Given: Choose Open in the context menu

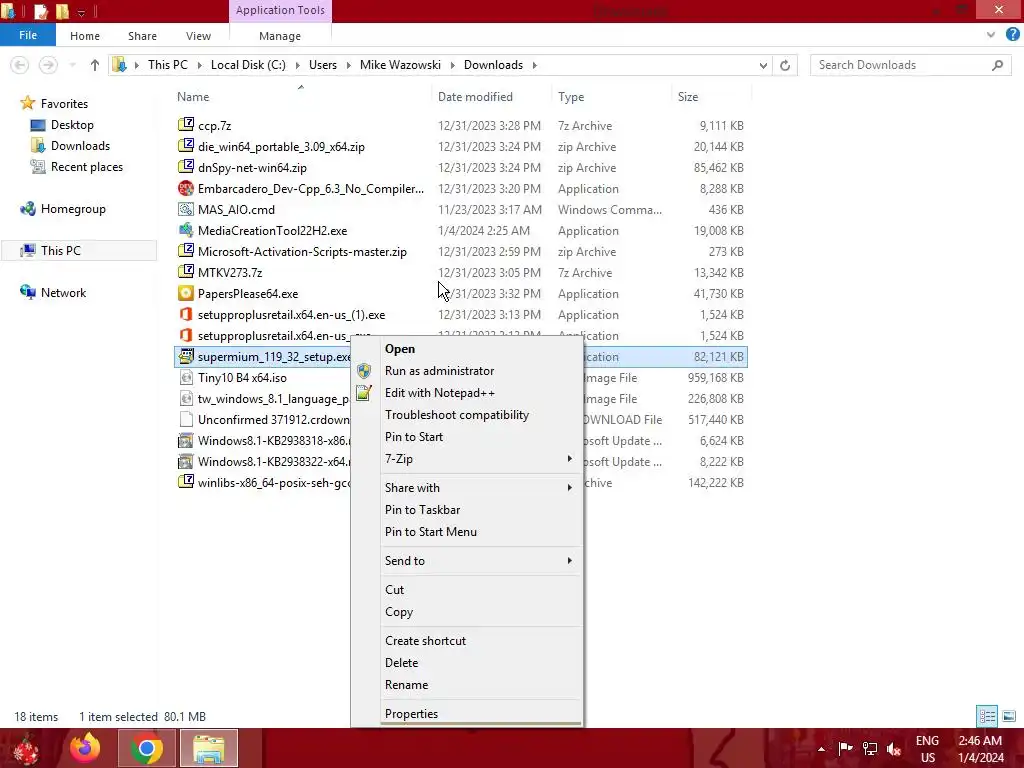Looking at the screenshot, I should coord(400,349).
